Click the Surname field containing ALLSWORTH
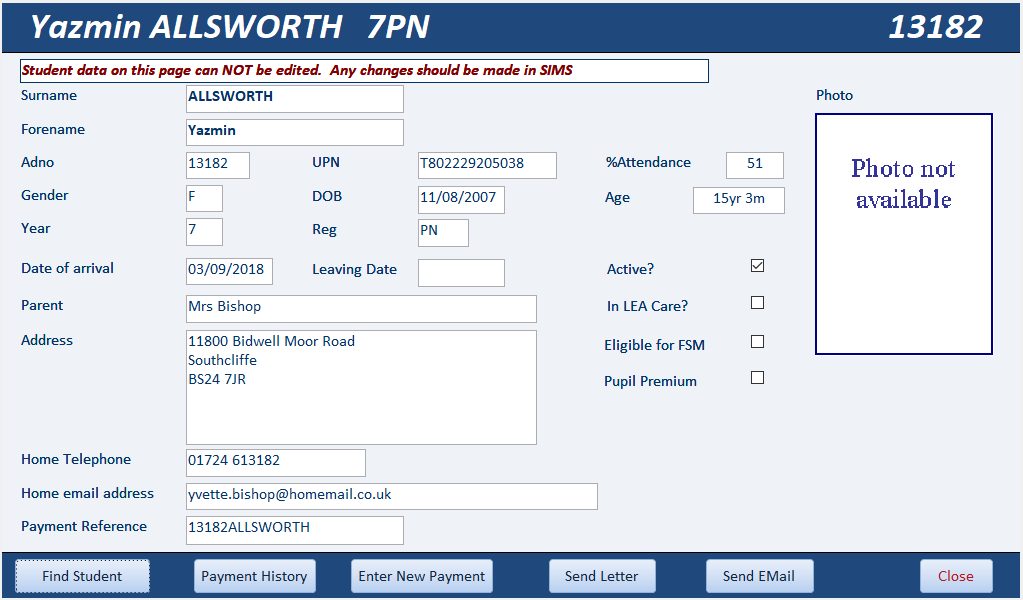Image resolution: width=1023 pixels, height=600 pixels. [295, 99]
